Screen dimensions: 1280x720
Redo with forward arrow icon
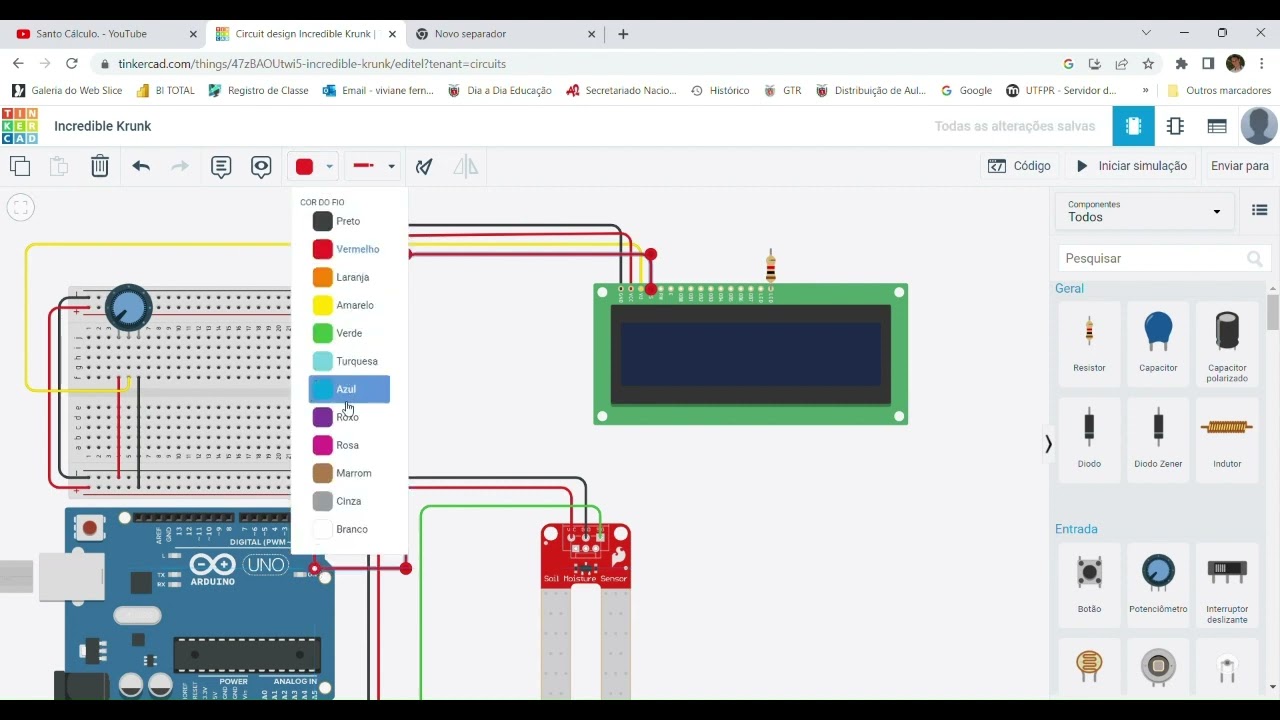(x=180, y=166)
